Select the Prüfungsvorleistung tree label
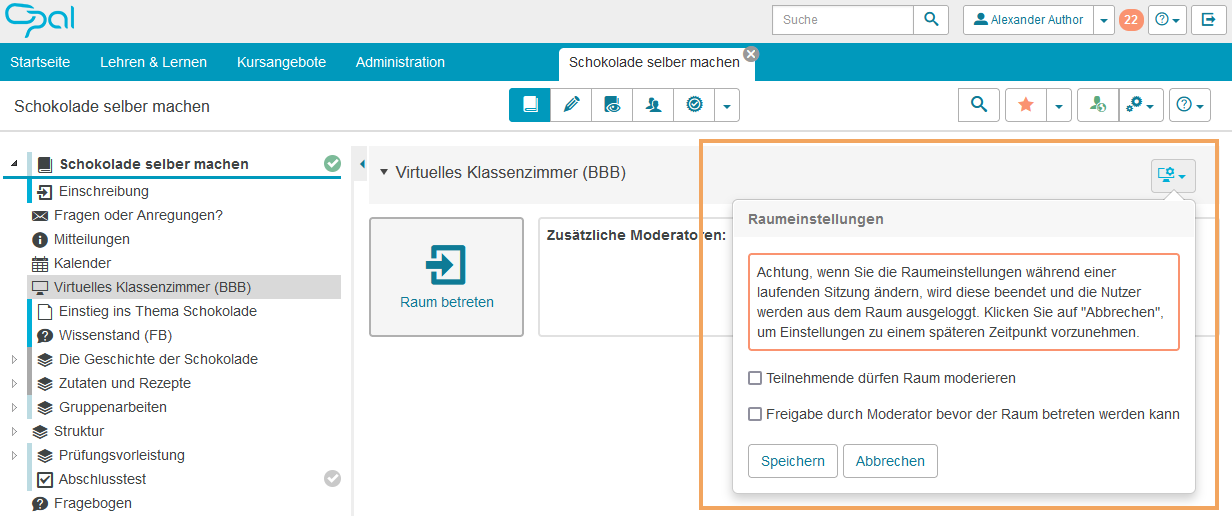 (122, 455)
